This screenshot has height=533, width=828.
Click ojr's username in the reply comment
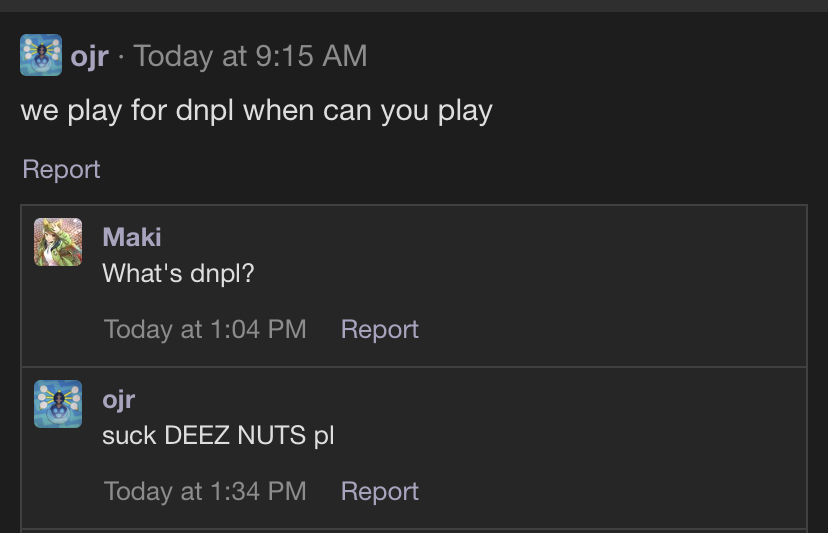(x=118, y=399)
